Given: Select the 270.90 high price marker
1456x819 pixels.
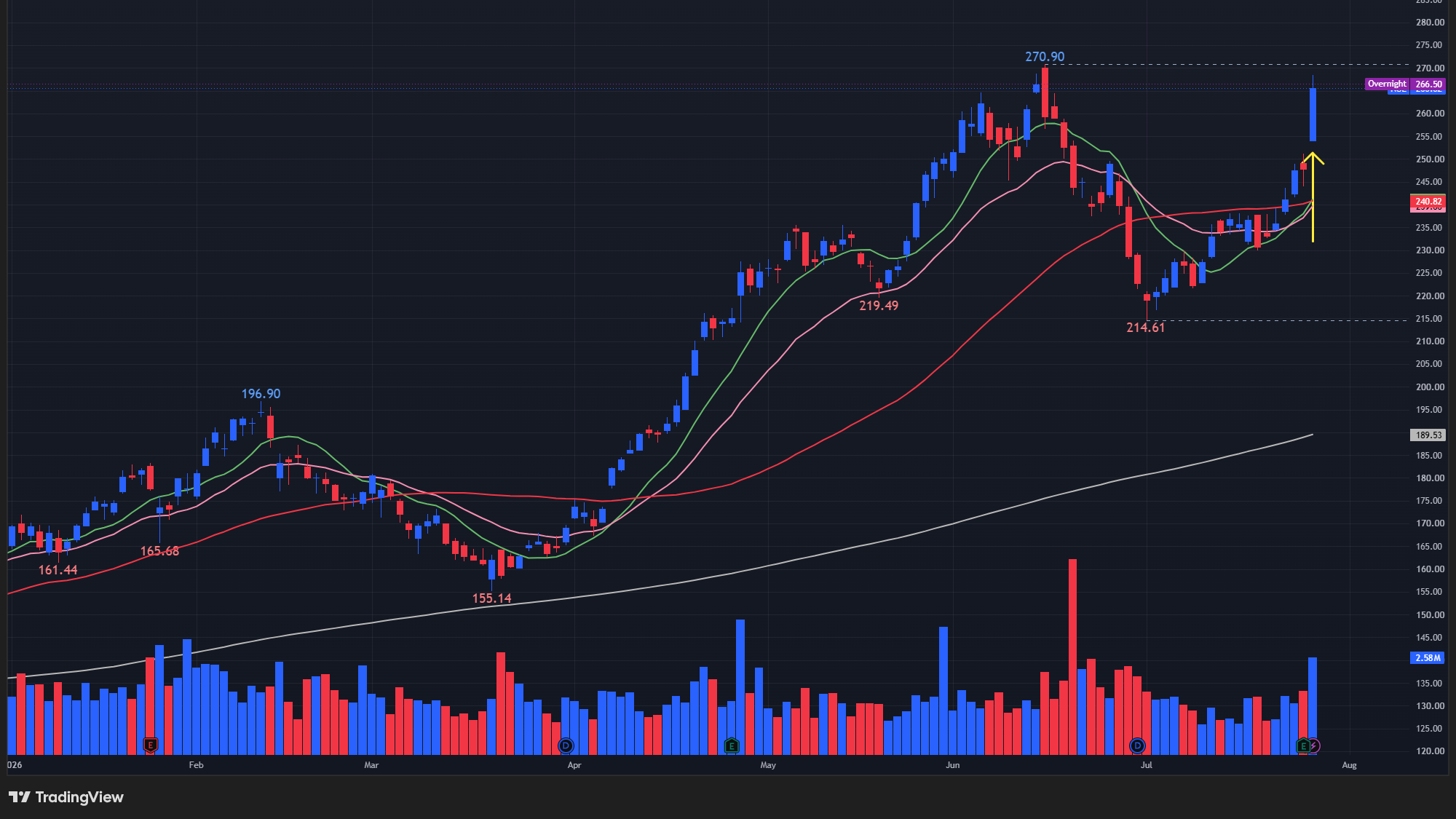Looking at the screenshot, I should coord(1045,56).
